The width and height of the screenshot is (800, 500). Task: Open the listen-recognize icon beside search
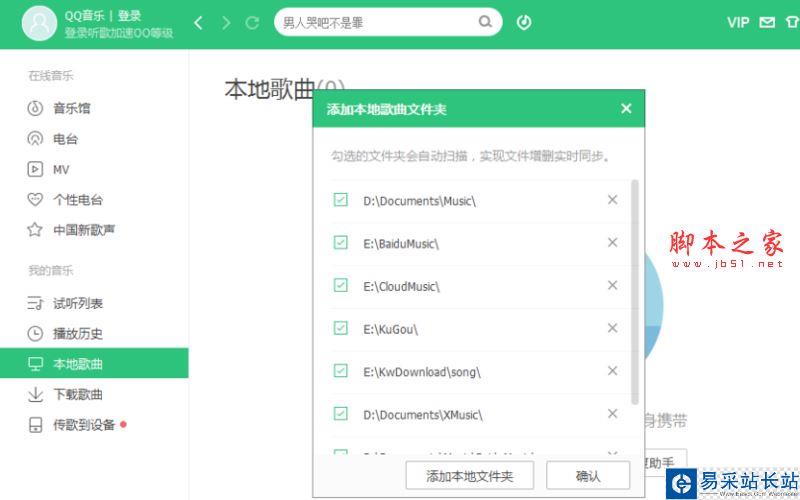click(524, 22)
